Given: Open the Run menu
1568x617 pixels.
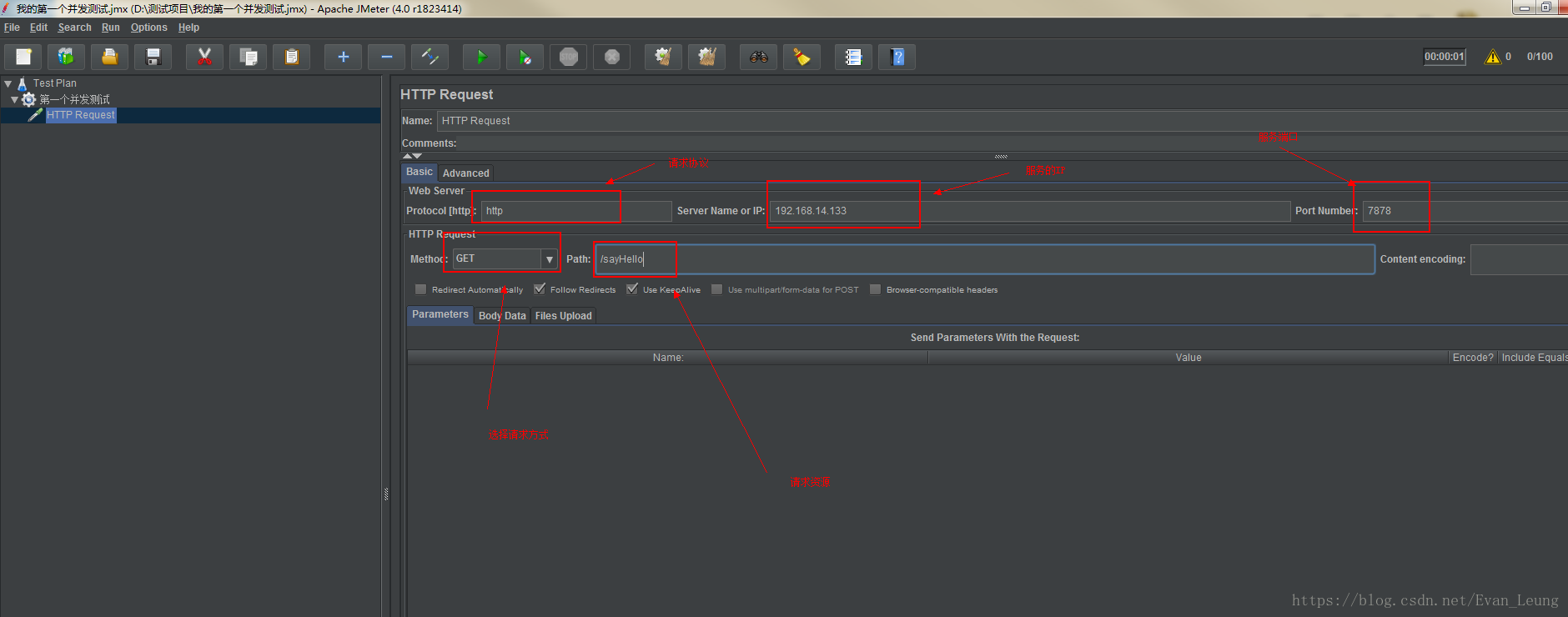Looking at the screenshot, I should click(111, 28).
